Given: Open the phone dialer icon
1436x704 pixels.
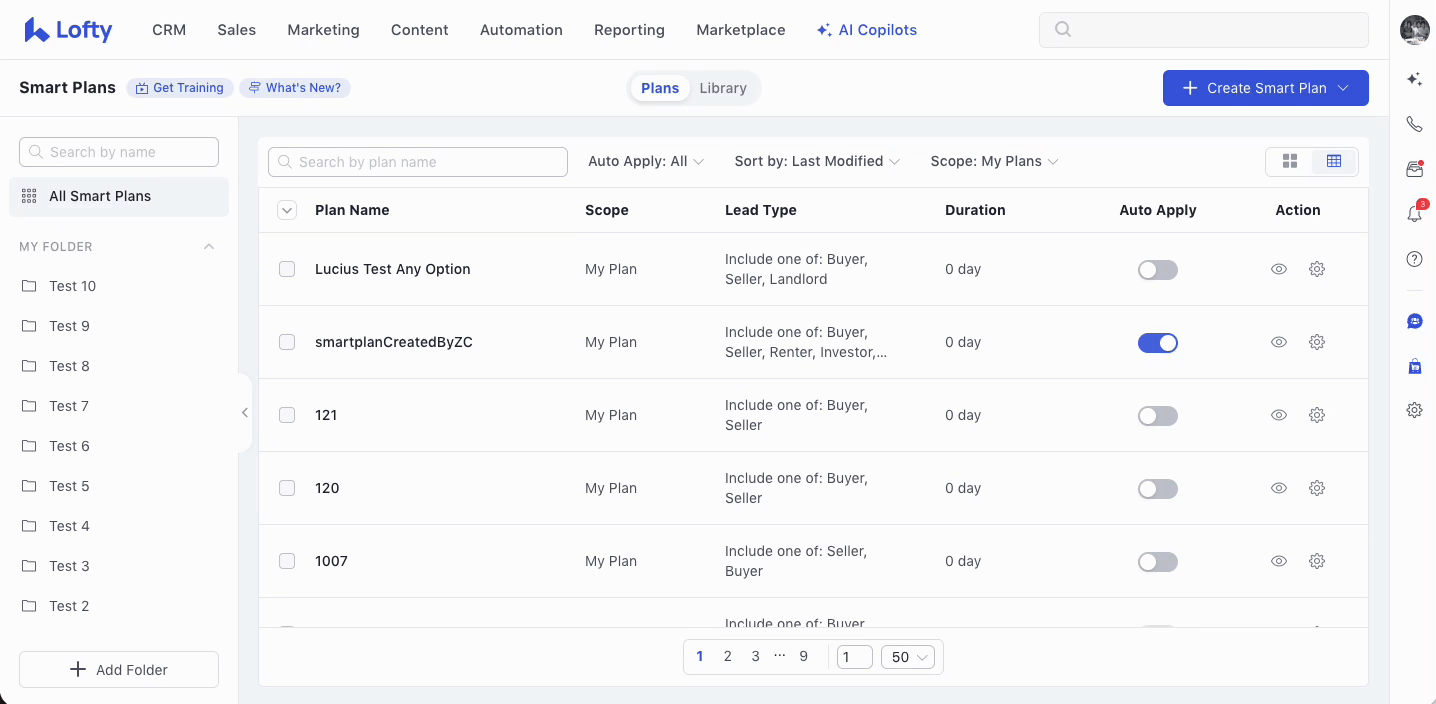Looking at the screenshot, I should [1414, 124].
